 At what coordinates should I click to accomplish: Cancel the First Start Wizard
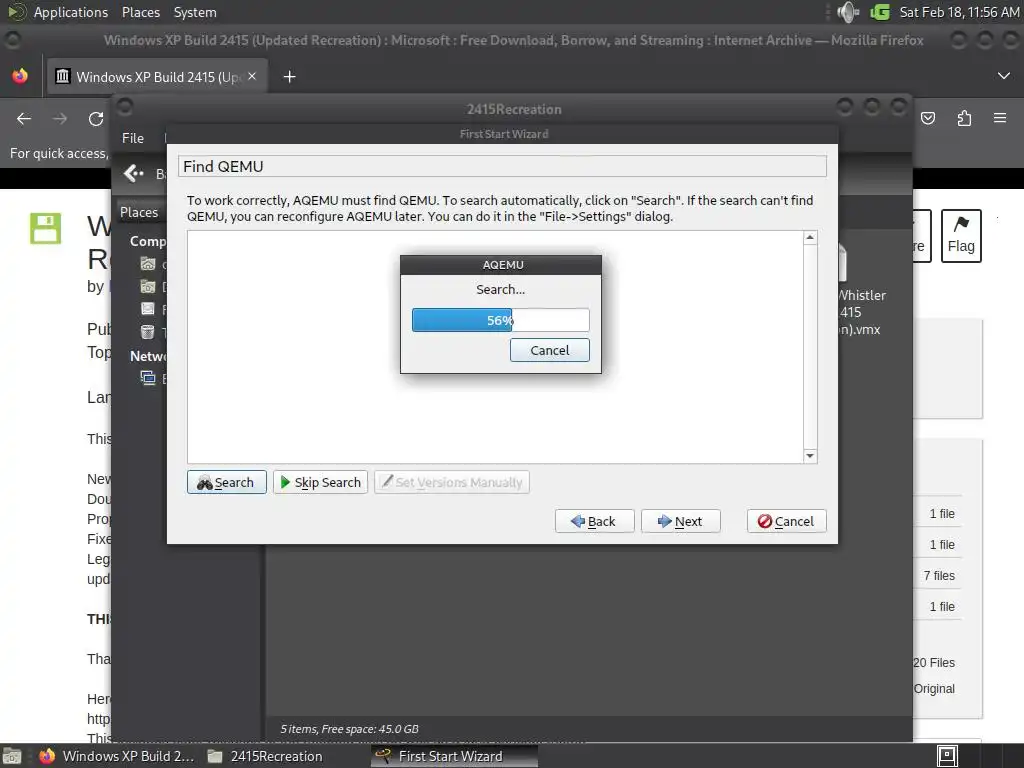click(x=786, y=521)
